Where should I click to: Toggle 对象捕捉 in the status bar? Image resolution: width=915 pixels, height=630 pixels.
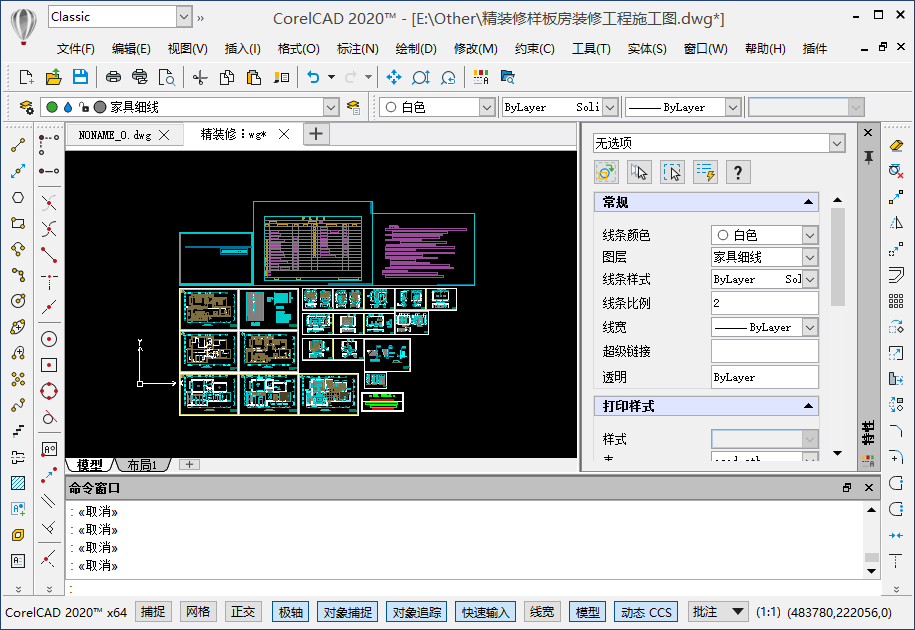347,612
